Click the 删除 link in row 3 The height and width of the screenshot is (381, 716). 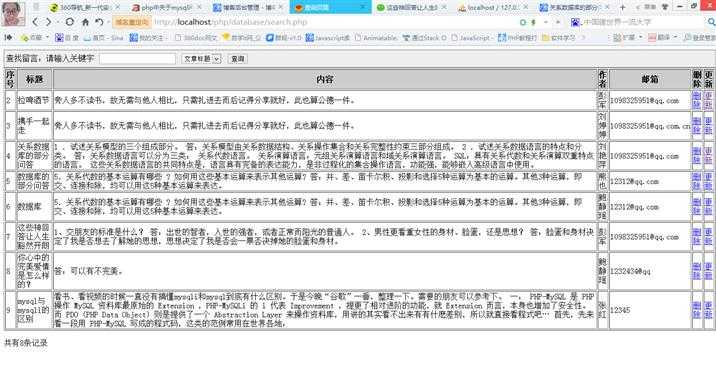[696, 126]
